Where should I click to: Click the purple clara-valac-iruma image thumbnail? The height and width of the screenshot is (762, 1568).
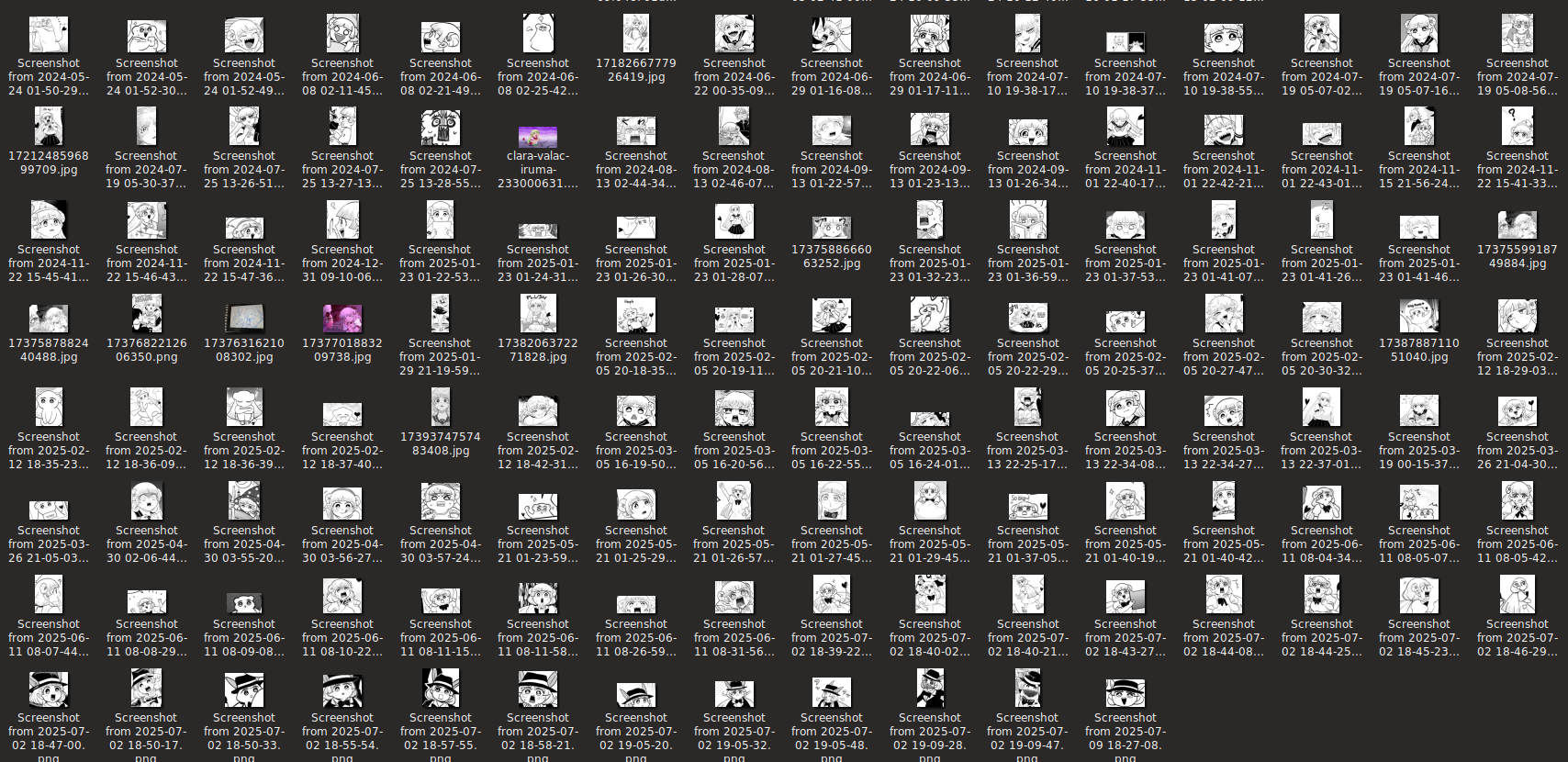pos(538,137)
